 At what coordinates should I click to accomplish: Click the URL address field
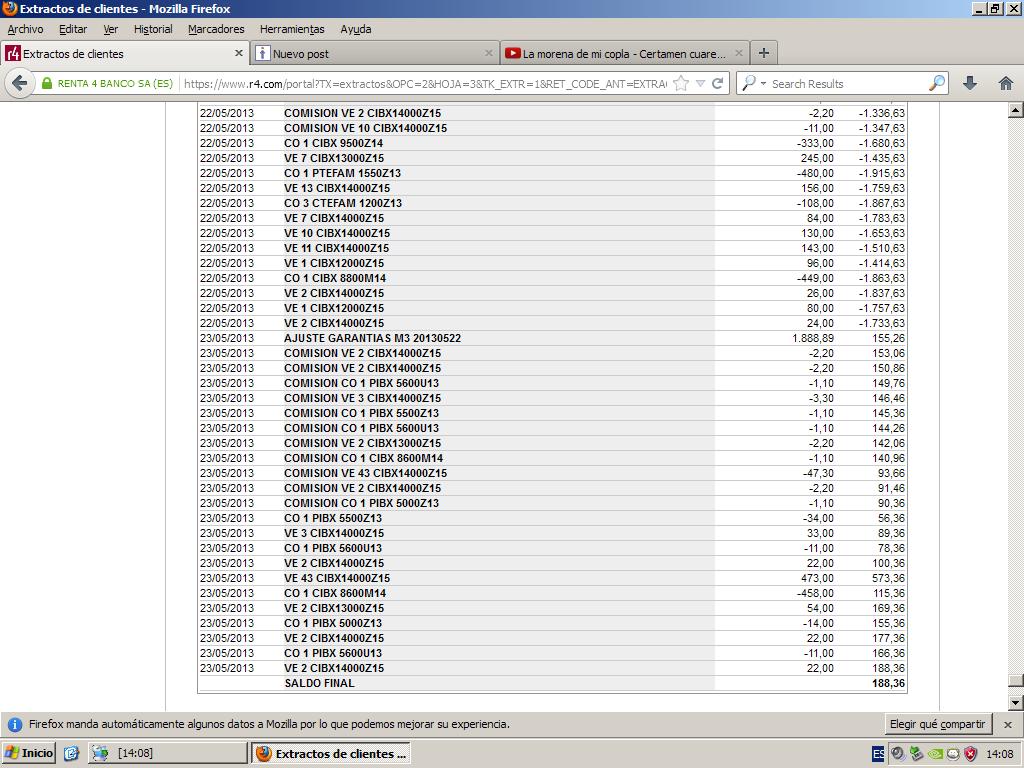coord(424,84)
